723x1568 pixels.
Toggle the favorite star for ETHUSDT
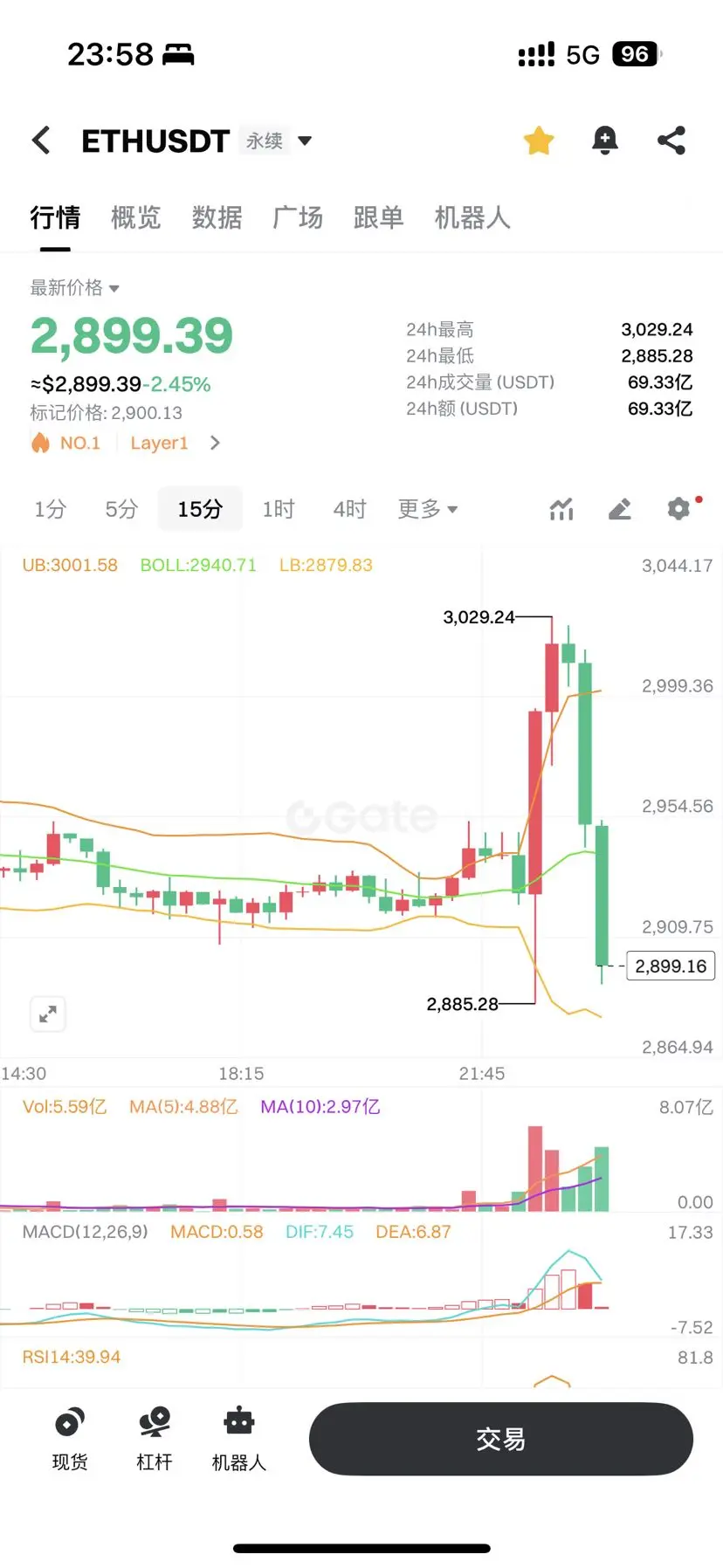coord(539,141)
